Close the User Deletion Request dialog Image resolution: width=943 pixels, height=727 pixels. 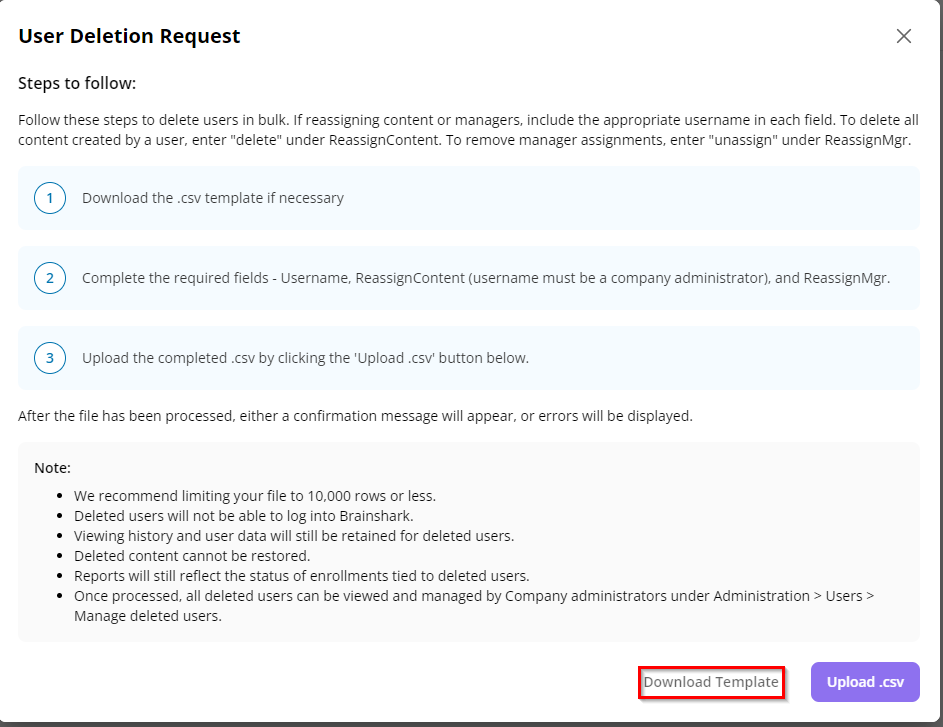(904, 36)
